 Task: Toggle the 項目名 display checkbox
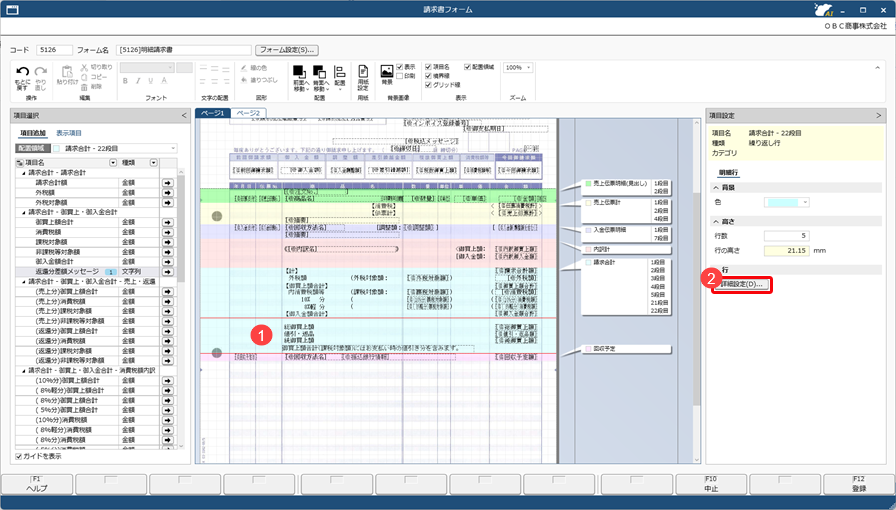[428, 67]
